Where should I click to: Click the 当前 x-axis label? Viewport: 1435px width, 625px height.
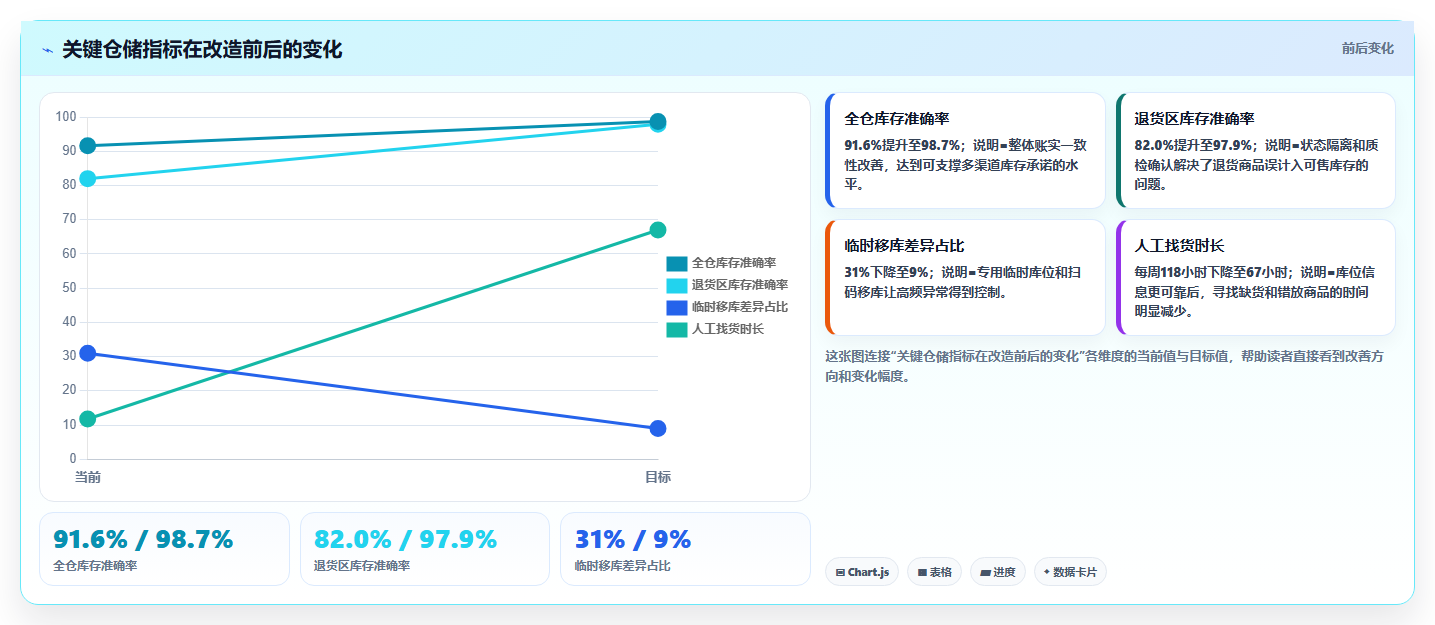coord(88,477)
